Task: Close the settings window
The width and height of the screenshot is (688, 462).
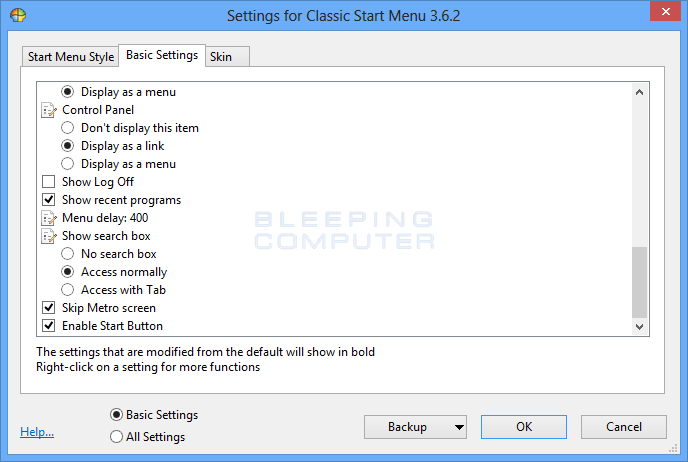Action: coord(665,11)
